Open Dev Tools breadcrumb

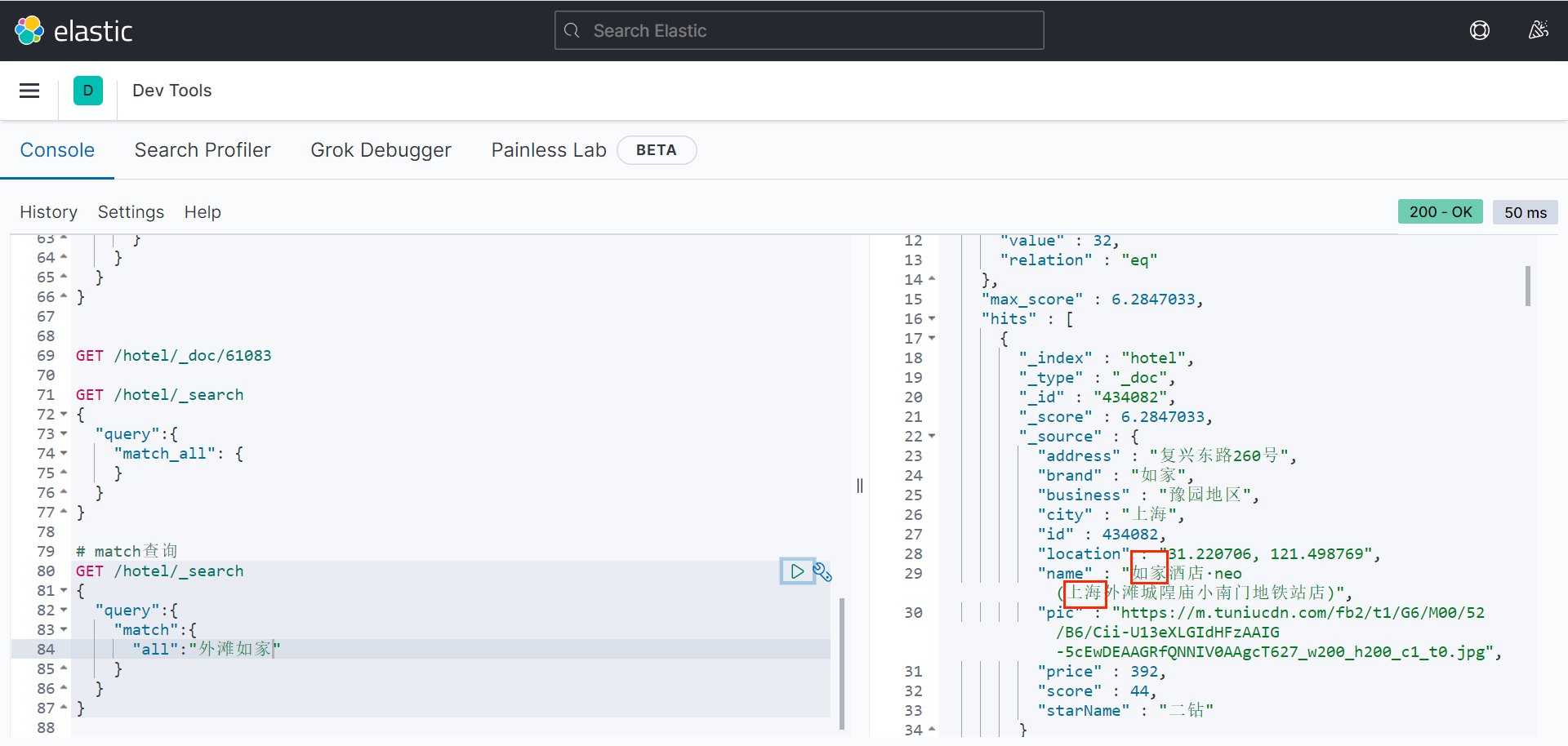coord(171,91)
